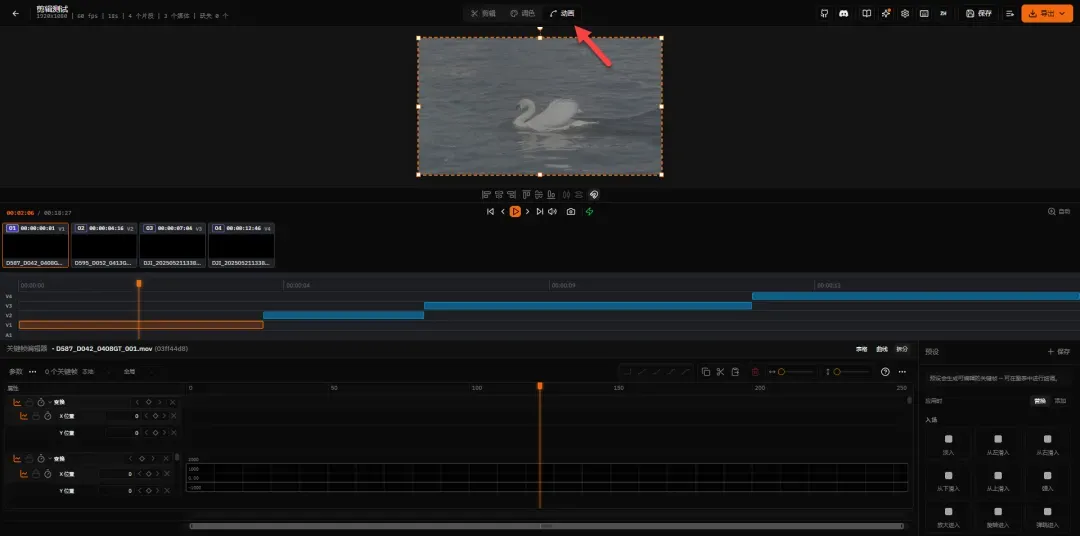Open the keyframe toolbar three-dot more menu
The height and width of the screenshot is (536, 1080).
[x=902, y=372]
